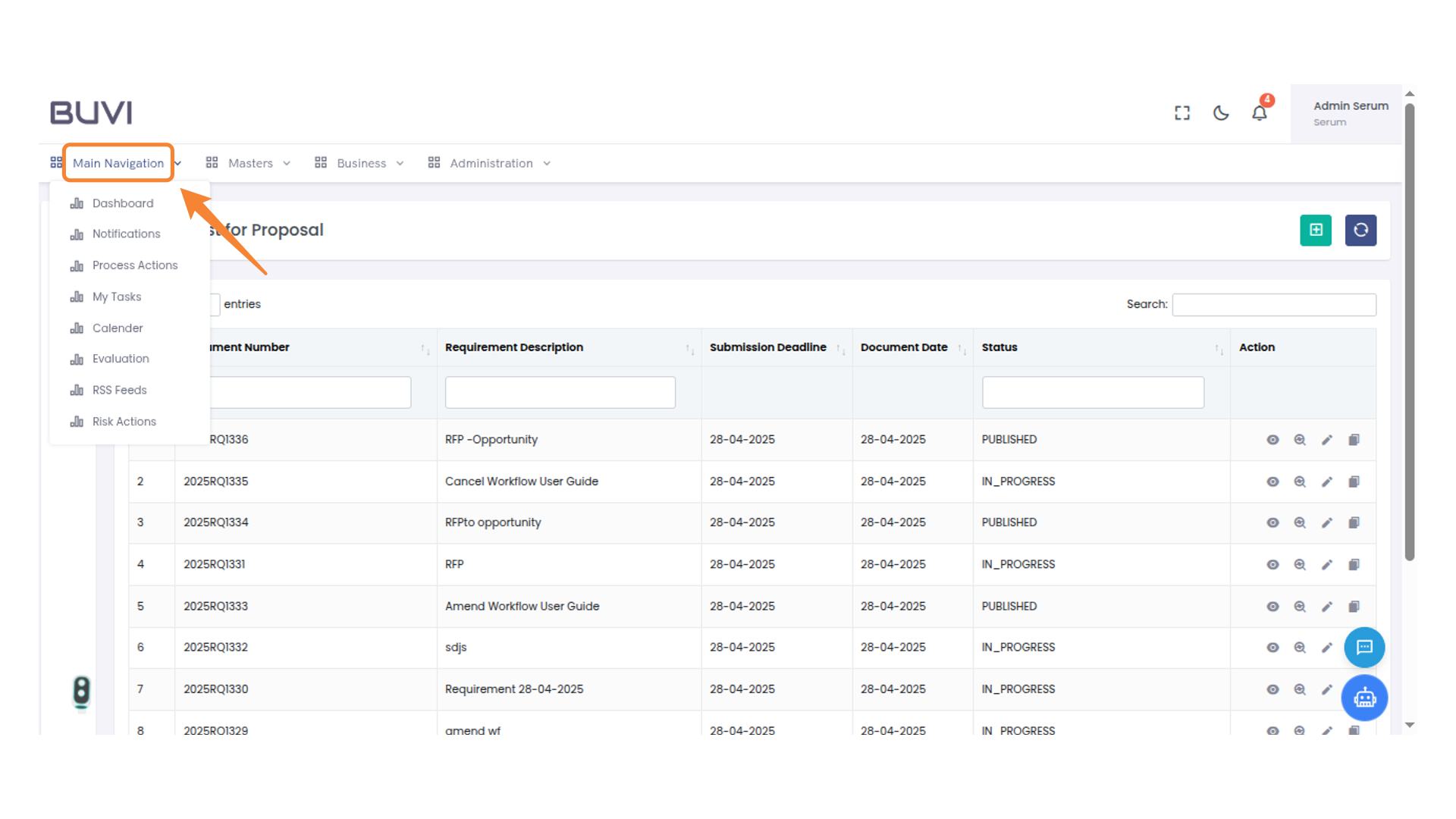This screenshot has height=819, width=1456.
Task: Expand the Administration dropdown
Action: 491,163
